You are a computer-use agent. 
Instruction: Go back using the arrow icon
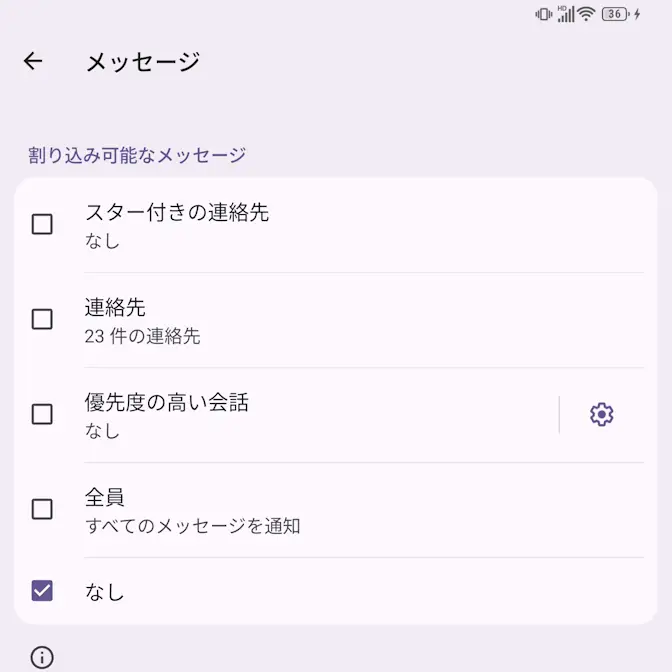[33, 61]
